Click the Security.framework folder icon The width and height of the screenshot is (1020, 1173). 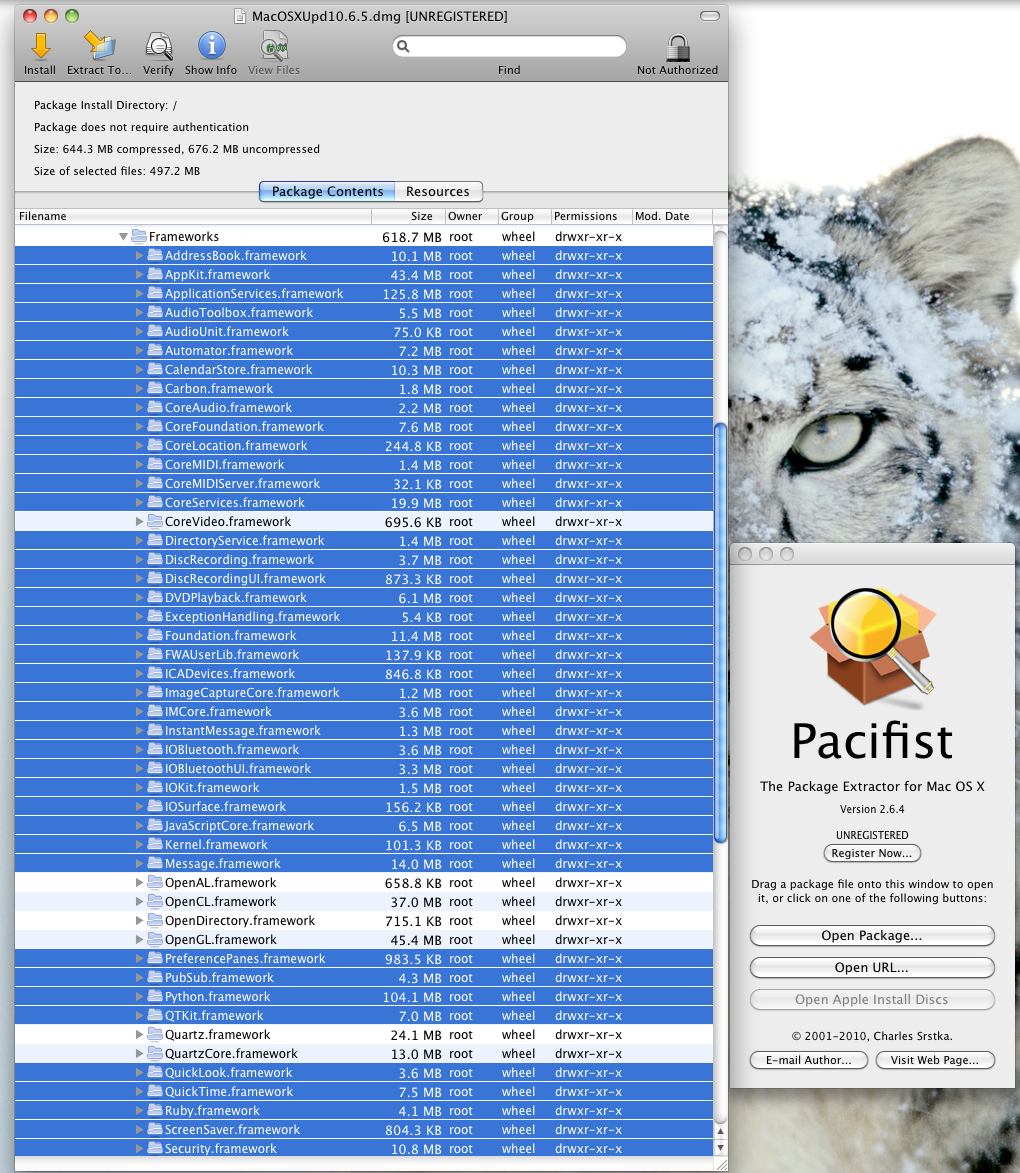(155, 1148)
